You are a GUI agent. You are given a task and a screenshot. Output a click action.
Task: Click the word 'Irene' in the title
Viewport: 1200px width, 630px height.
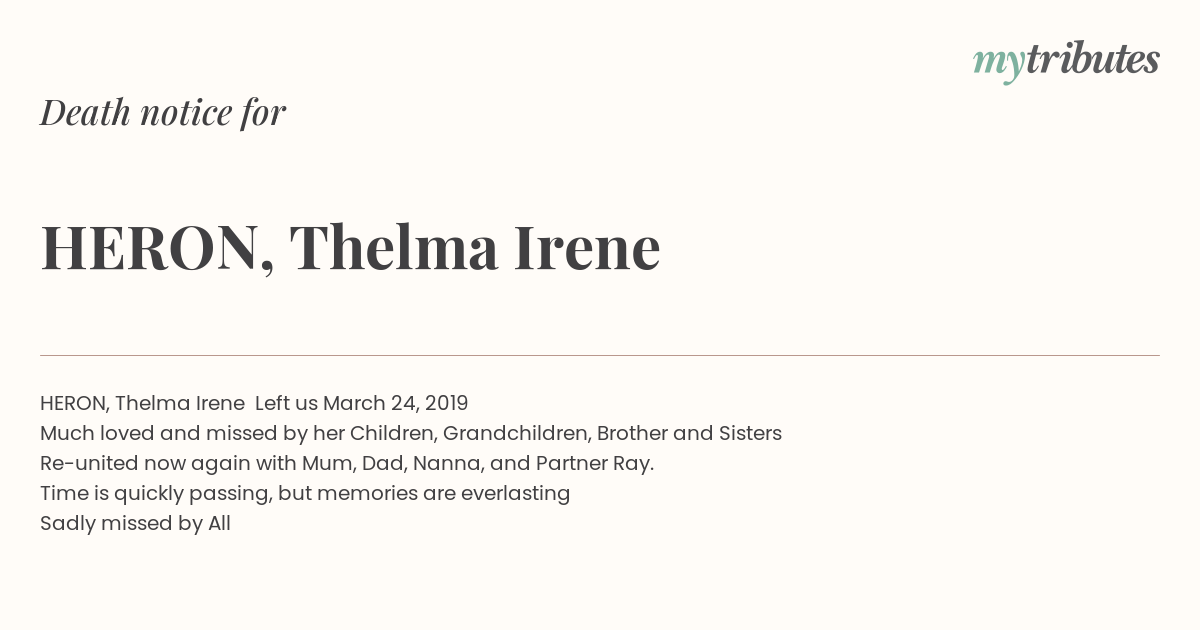point(587,247)
